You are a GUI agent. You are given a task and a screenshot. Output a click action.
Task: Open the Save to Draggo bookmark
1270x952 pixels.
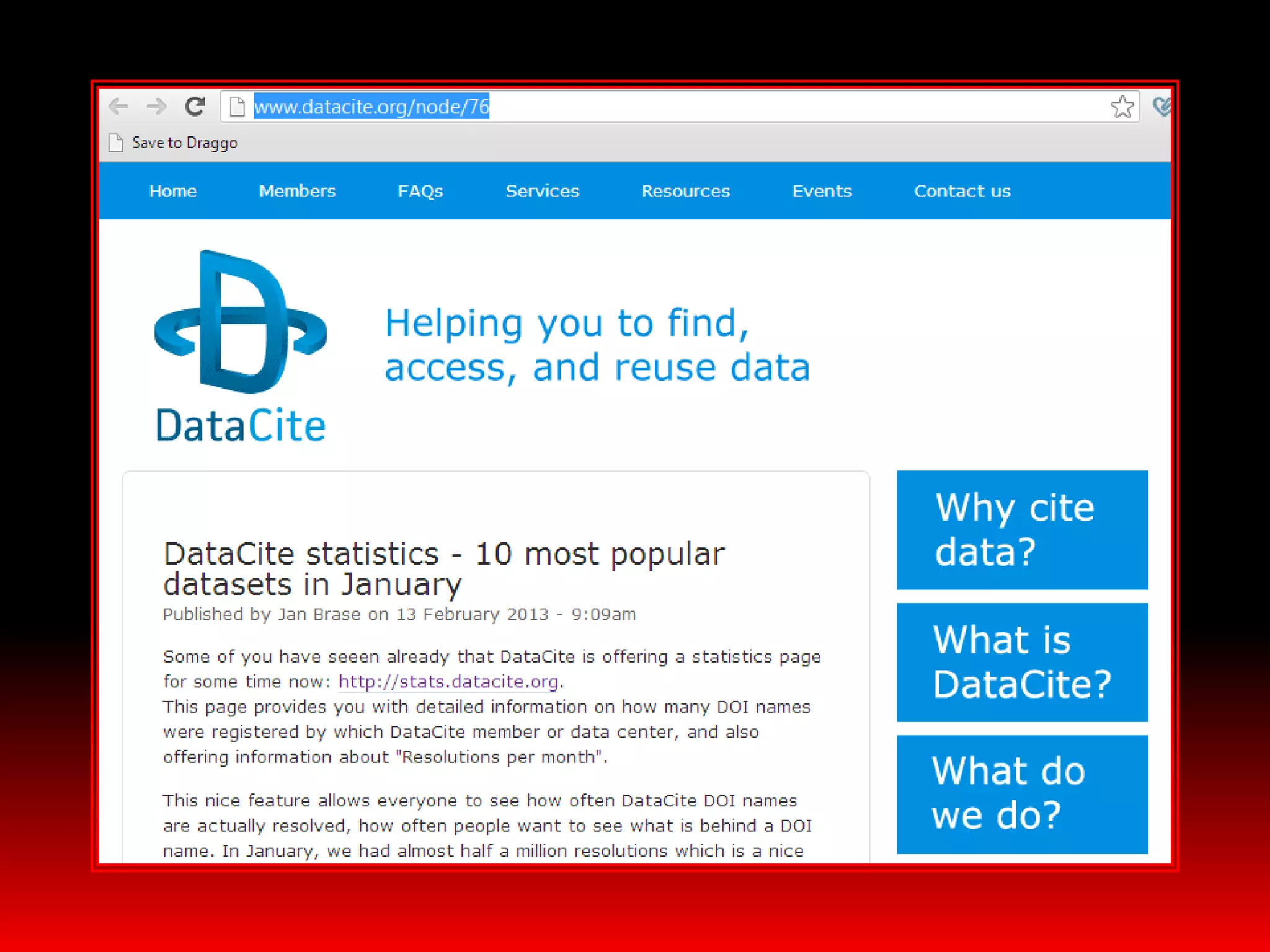point(184,143)
